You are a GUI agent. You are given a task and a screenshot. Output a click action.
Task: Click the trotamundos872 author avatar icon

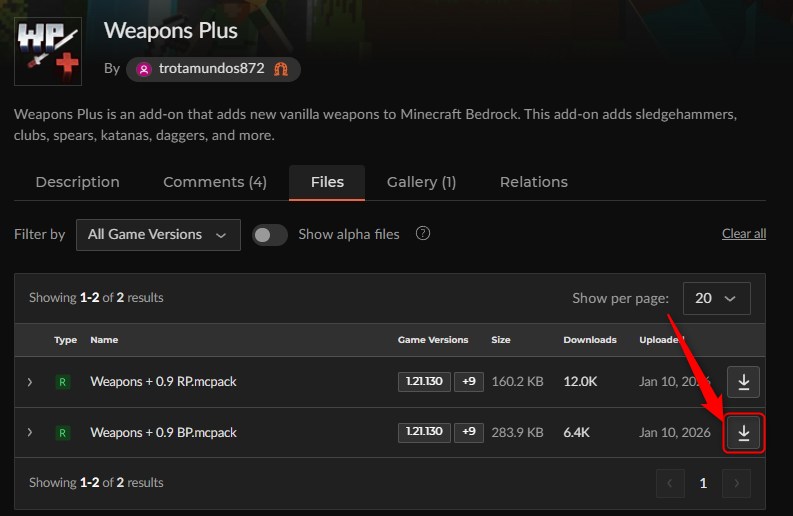click(x=144, y=69)
